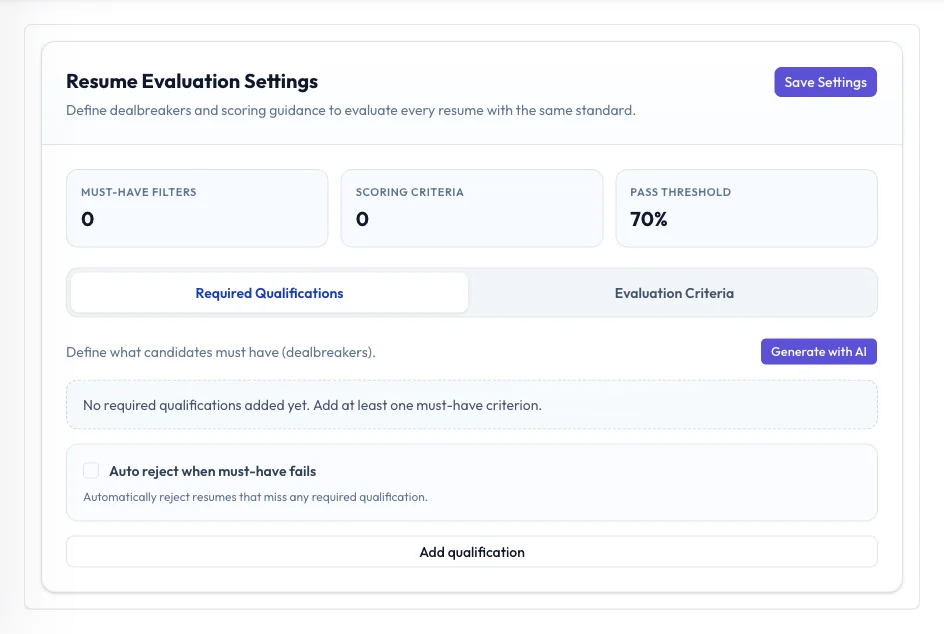Select the Required Qualifications tab
Screen dimensions: 944x634
[269, 293]
